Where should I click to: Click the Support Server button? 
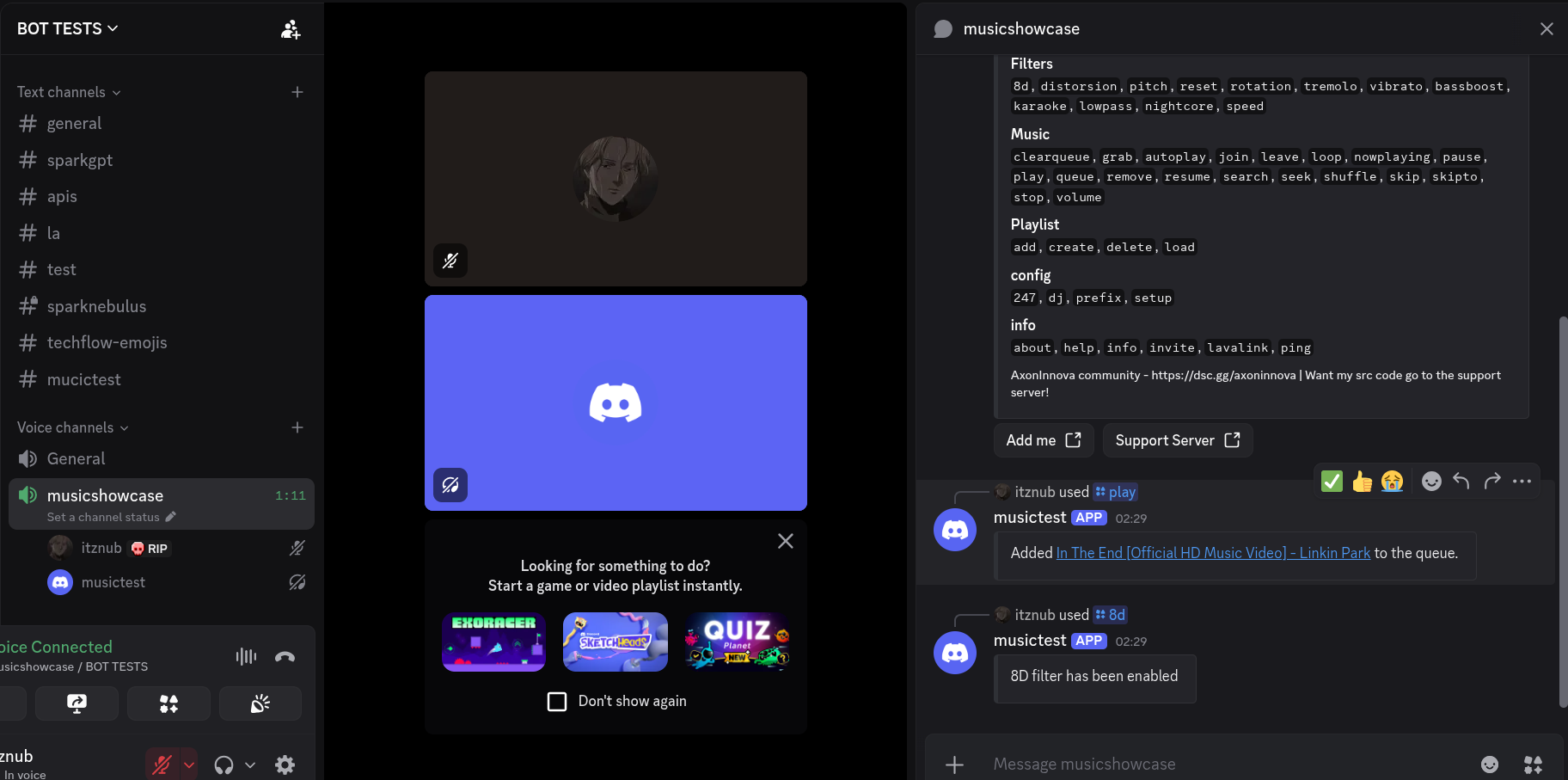click(x=1177, y=440)
